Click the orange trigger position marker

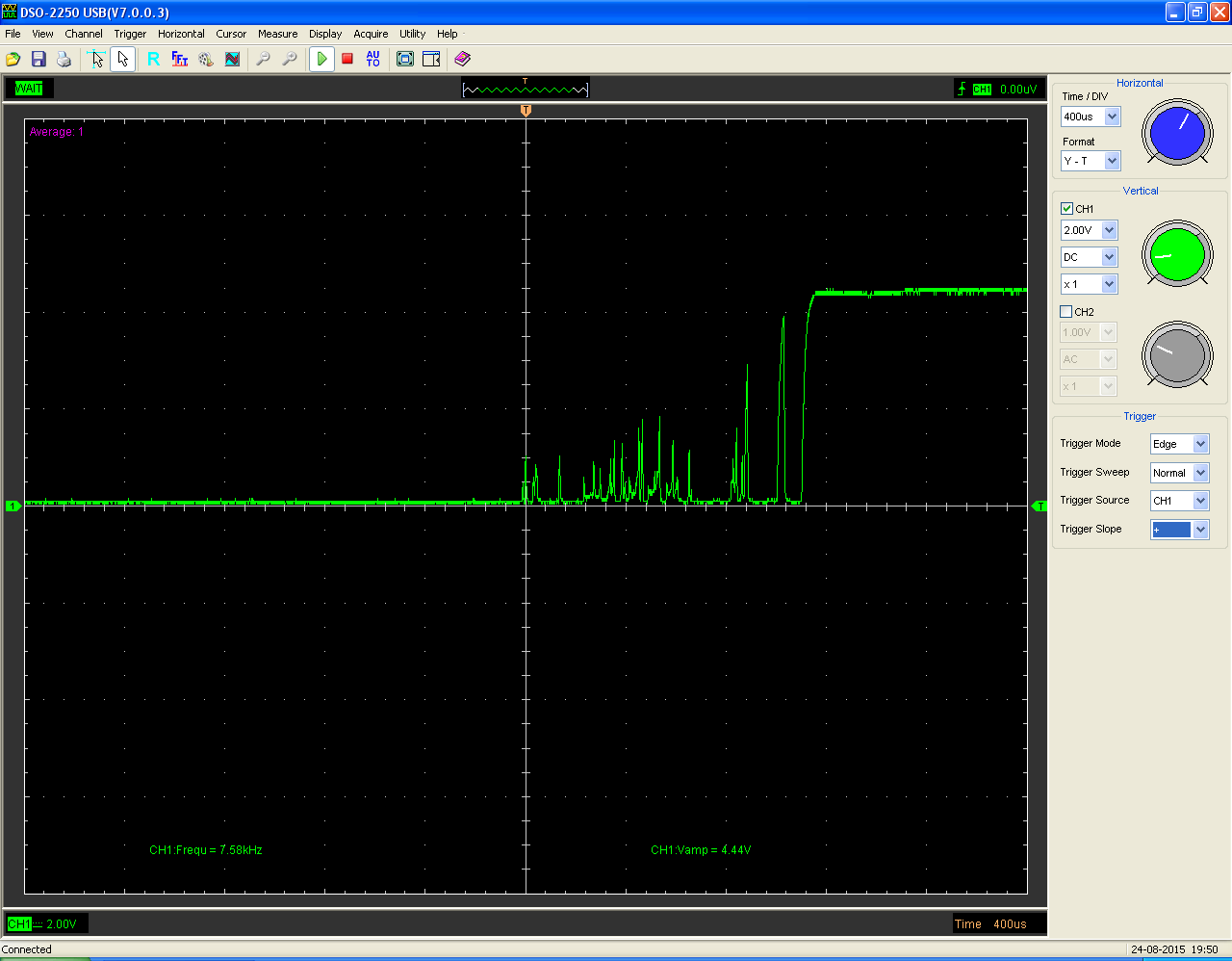pyautogui.click(x=526, y=112)
